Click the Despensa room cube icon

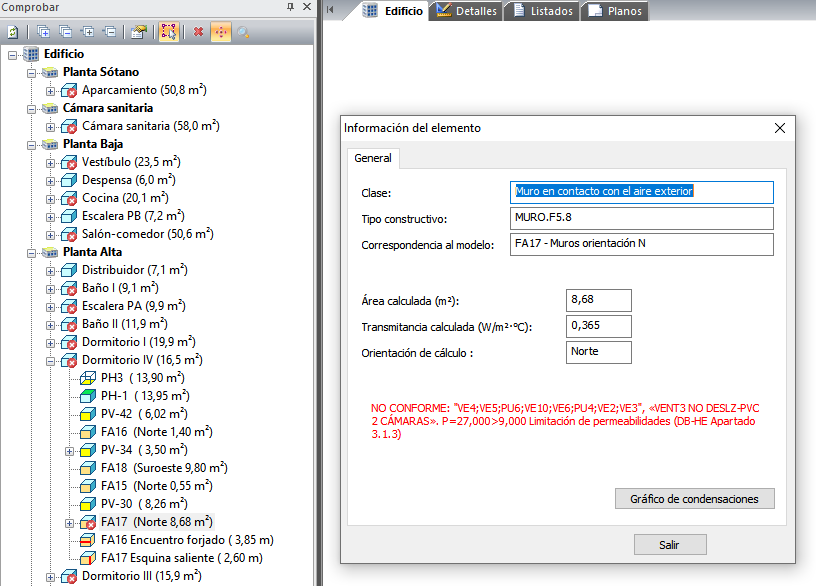coord(69,180)
